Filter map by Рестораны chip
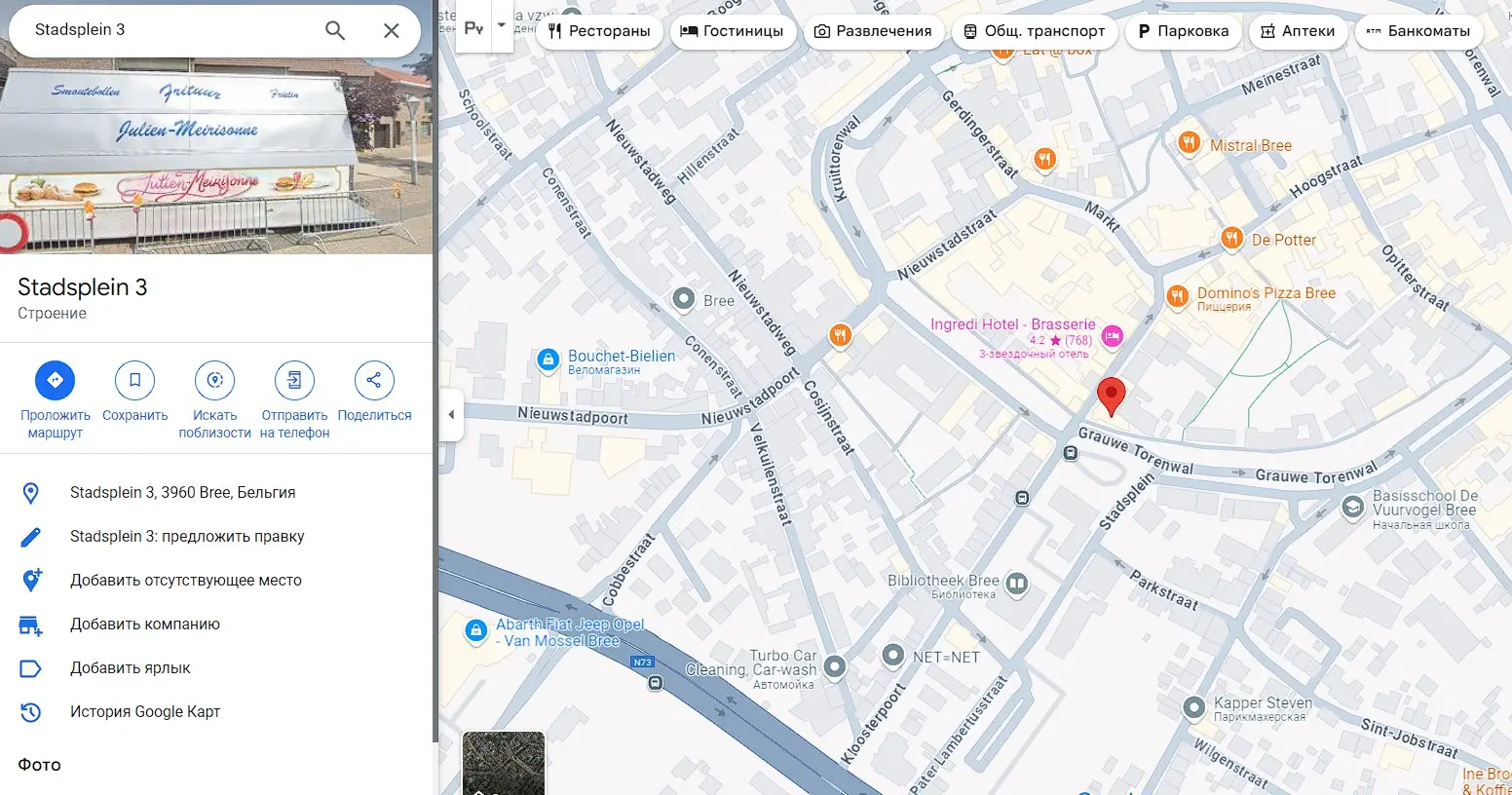Screen dimensions: 1512x795 tap(599, 31)
